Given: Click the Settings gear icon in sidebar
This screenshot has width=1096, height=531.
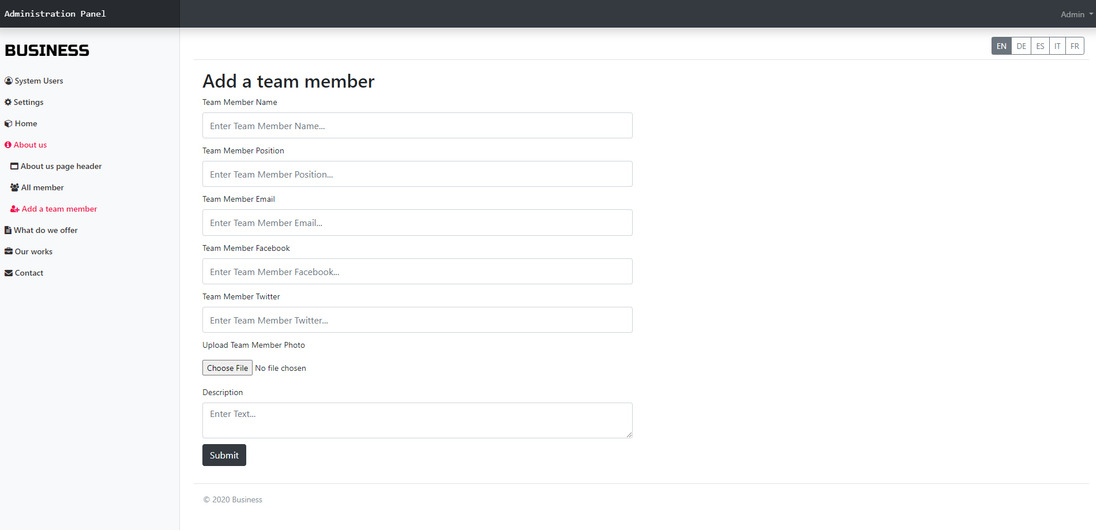Looking at the screenshot, I should [8, 102].
